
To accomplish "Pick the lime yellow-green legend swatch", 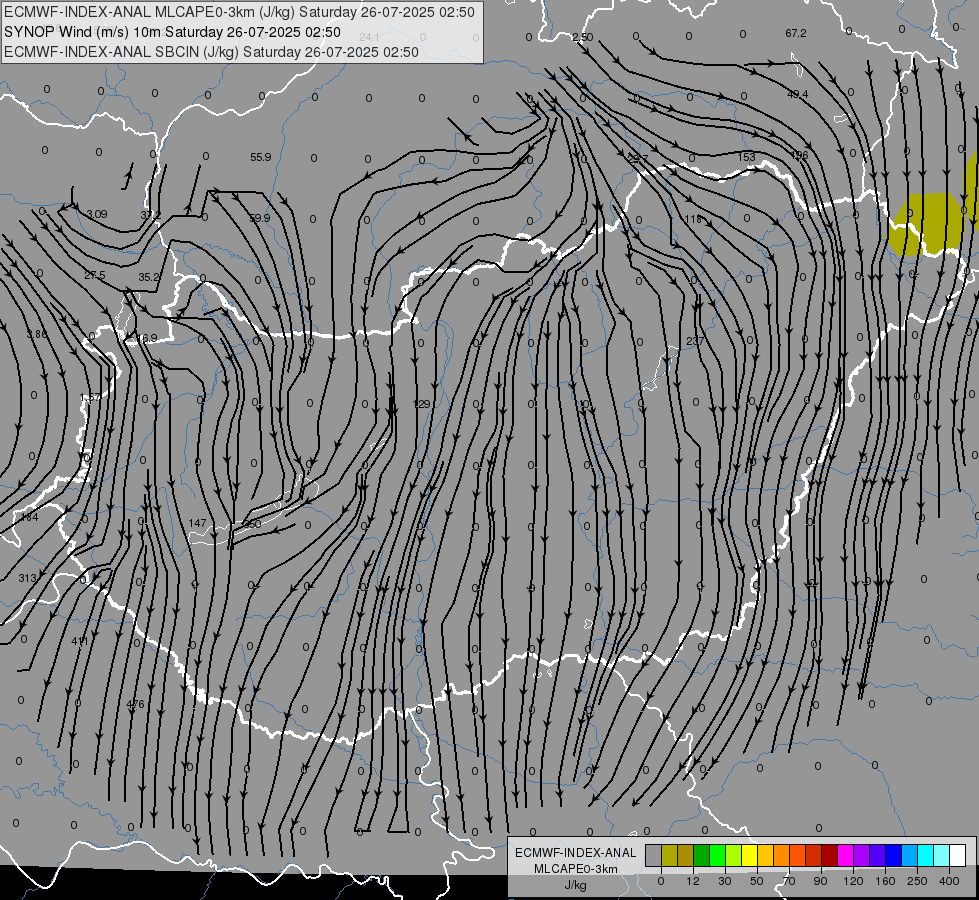I will pos(734,855).
